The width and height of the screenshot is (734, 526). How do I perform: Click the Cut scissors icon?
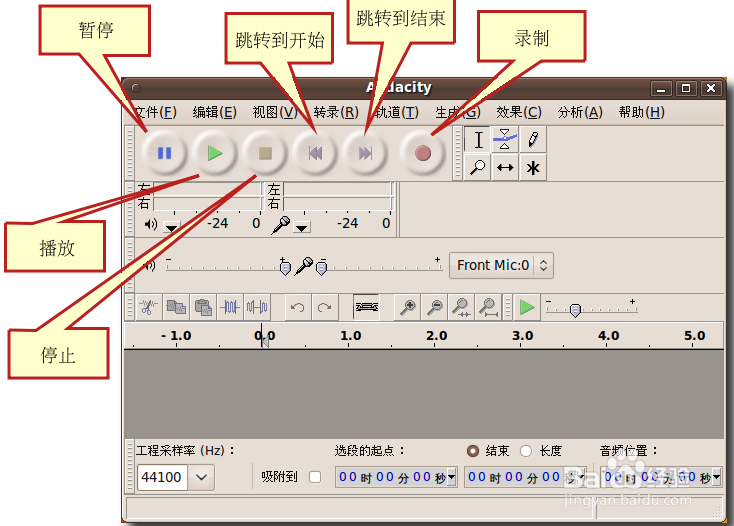pyautogui.click(x=149, y=307)
